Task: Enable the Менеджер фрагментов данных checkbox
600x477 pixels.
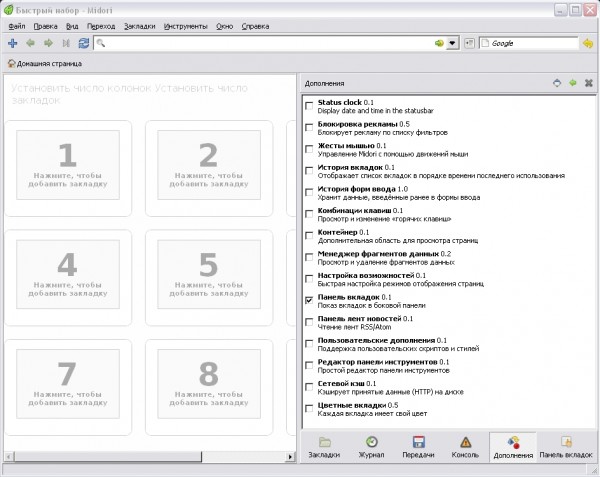Action: pyautogui.click(x=309, y=257)
